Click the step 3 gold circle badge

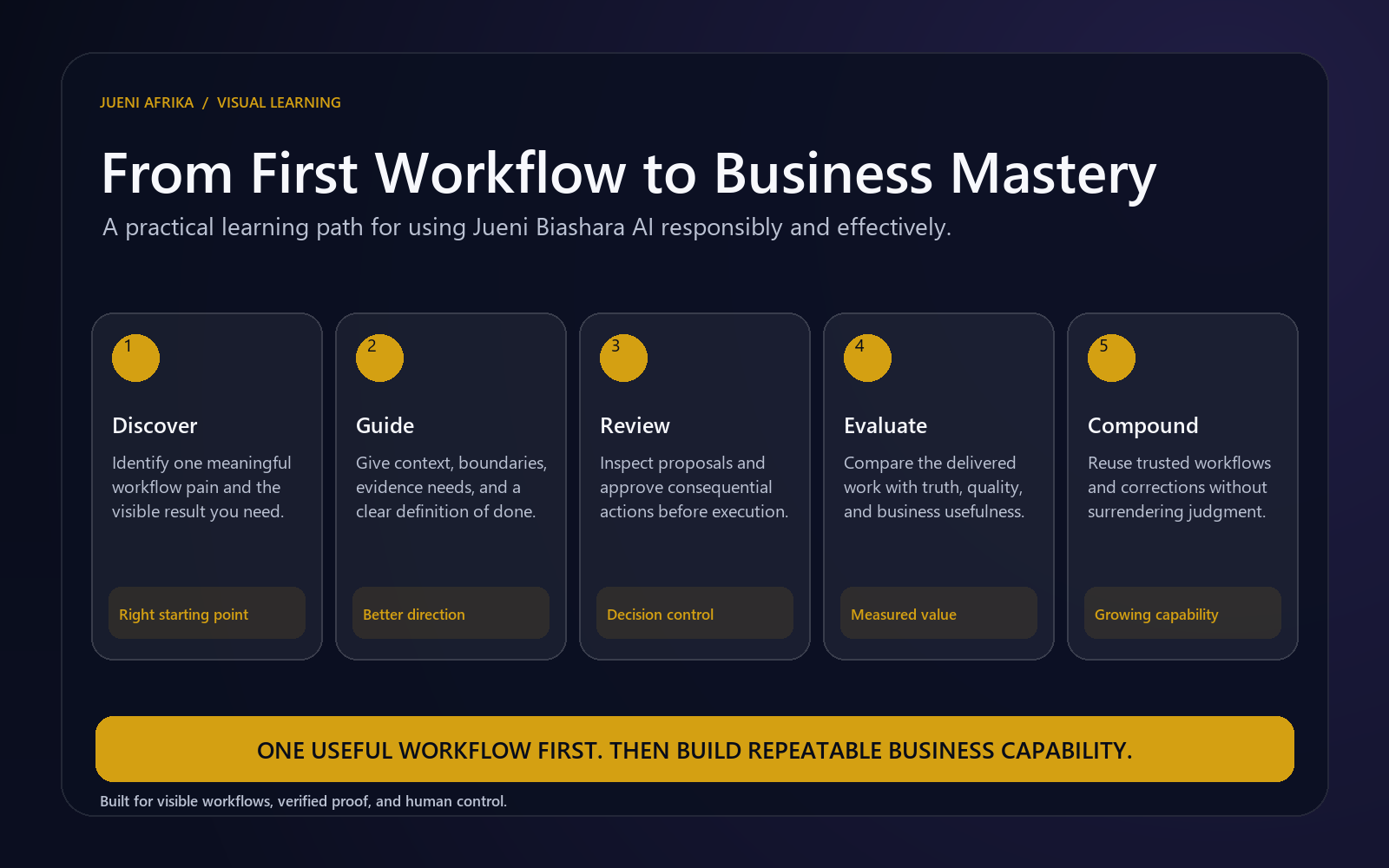[x=623, y=358]
